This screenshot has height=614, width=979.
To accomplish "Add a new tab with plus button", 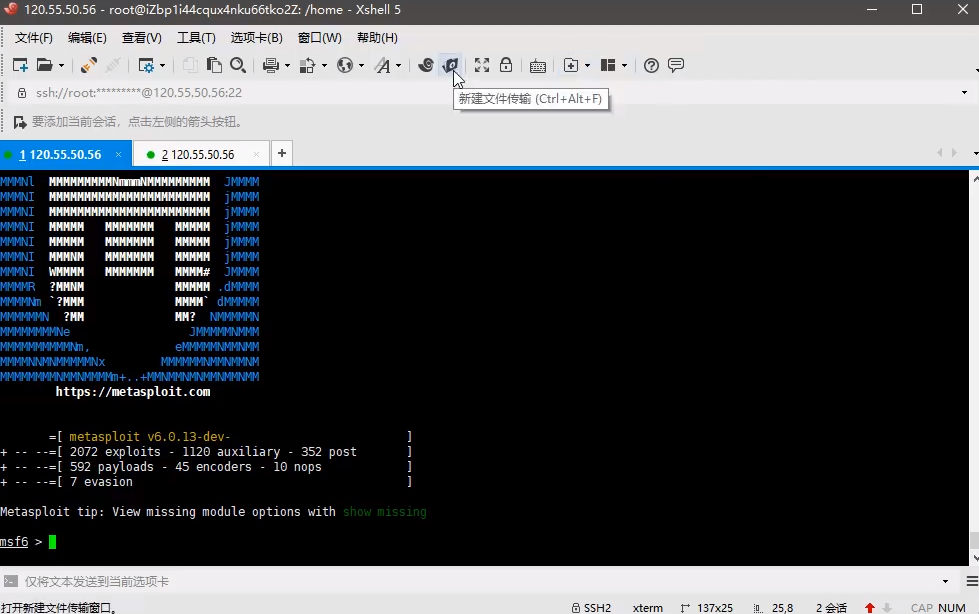I will point(282,153).
